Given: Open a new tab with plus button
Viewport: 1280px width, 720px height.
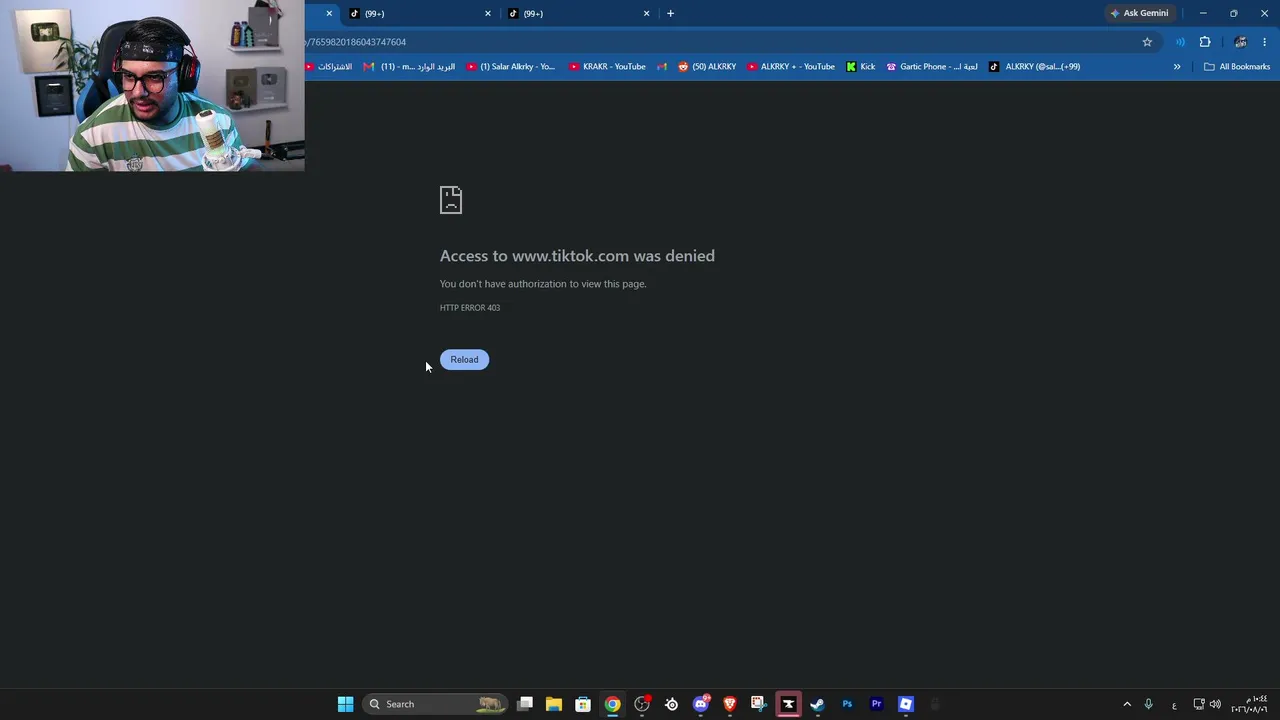Looking at the screenshot, I should [670, 13].
